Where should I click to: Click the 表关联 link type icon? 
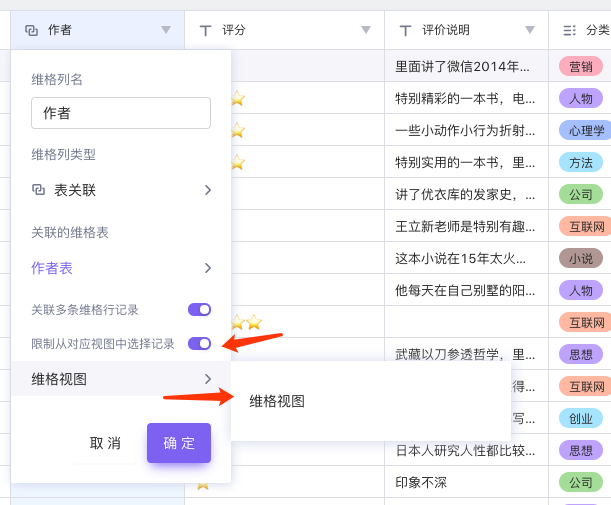[38, 190]
